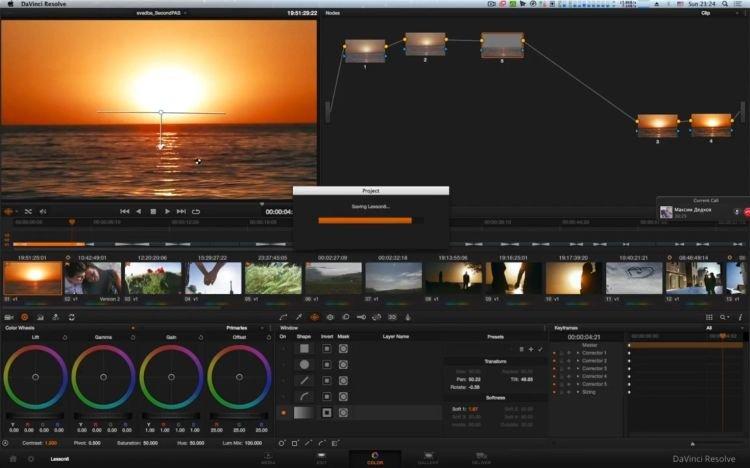Toggle Invert for the linear window

click(x=327, y=349)
